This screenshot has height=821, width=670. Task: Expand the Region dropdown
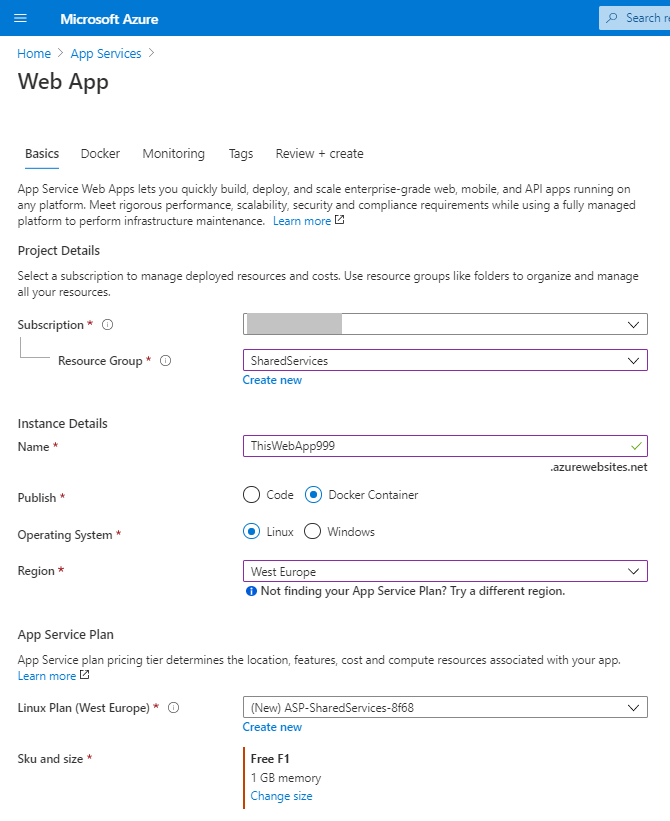pyautogui.click(x=445, y=571)
